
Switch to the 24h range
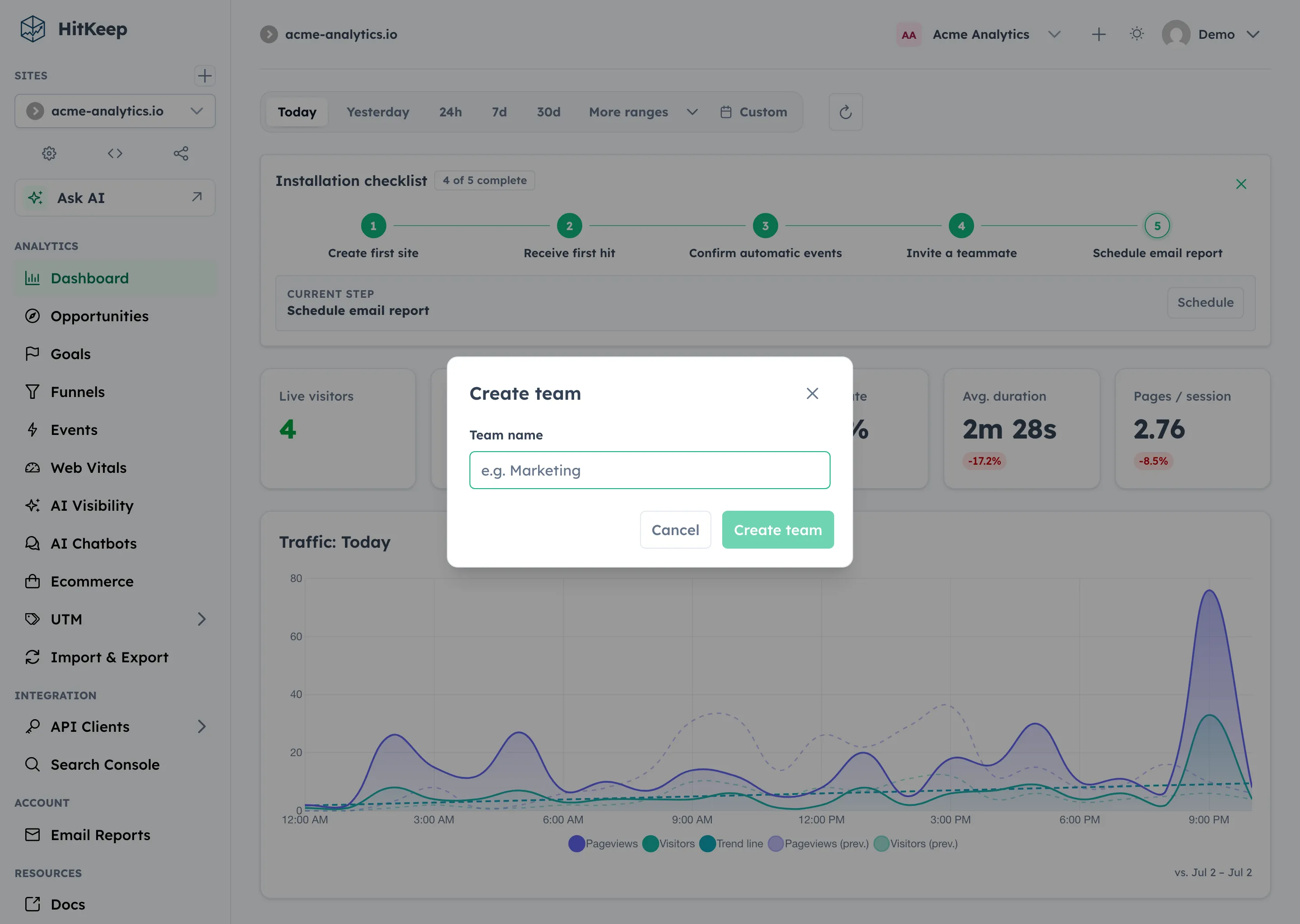click(x=450, y=112)
